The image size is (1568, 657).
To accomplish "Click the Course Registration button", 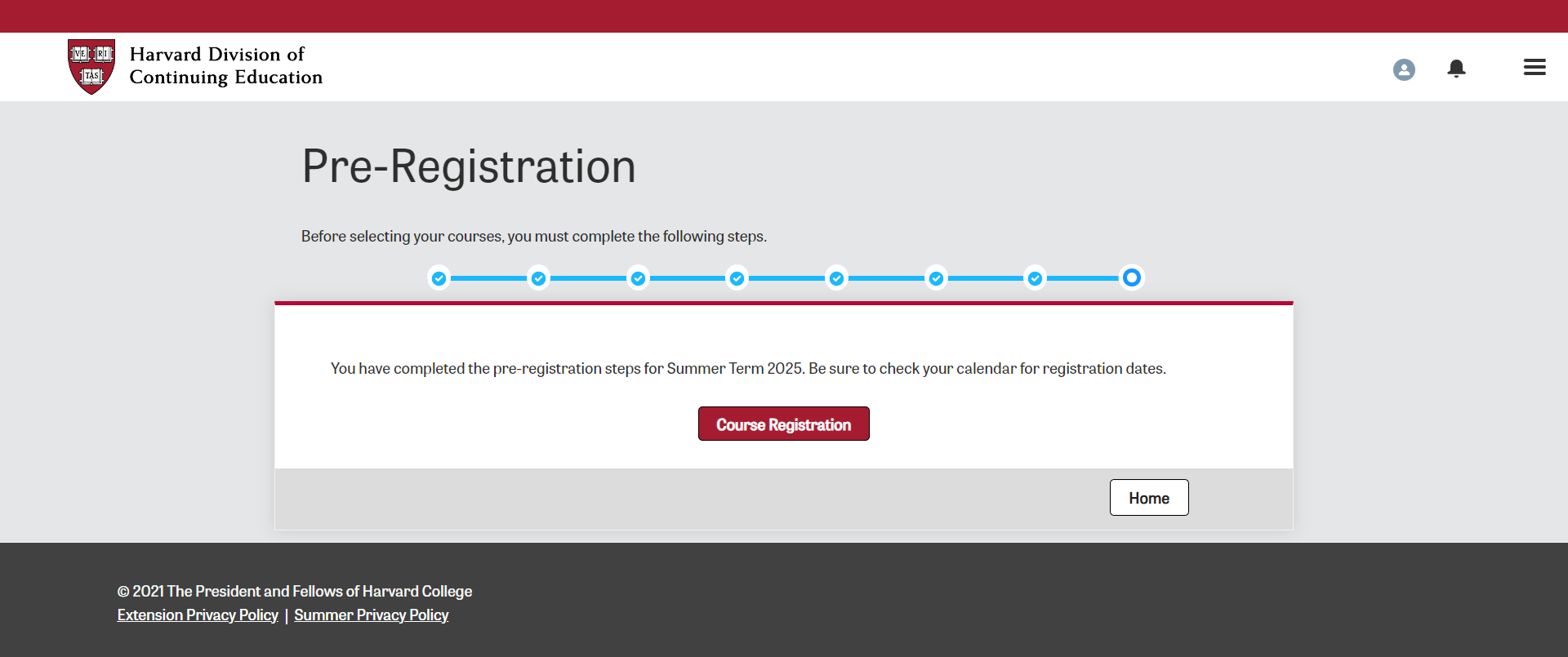I will [784, 424].
